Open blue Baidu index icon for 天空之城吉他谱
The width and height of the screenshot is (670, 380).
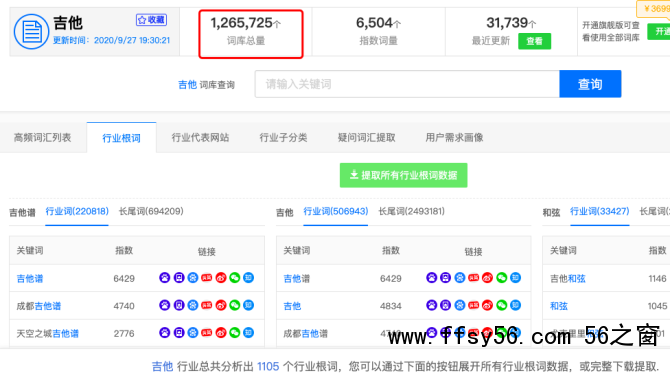193,333
